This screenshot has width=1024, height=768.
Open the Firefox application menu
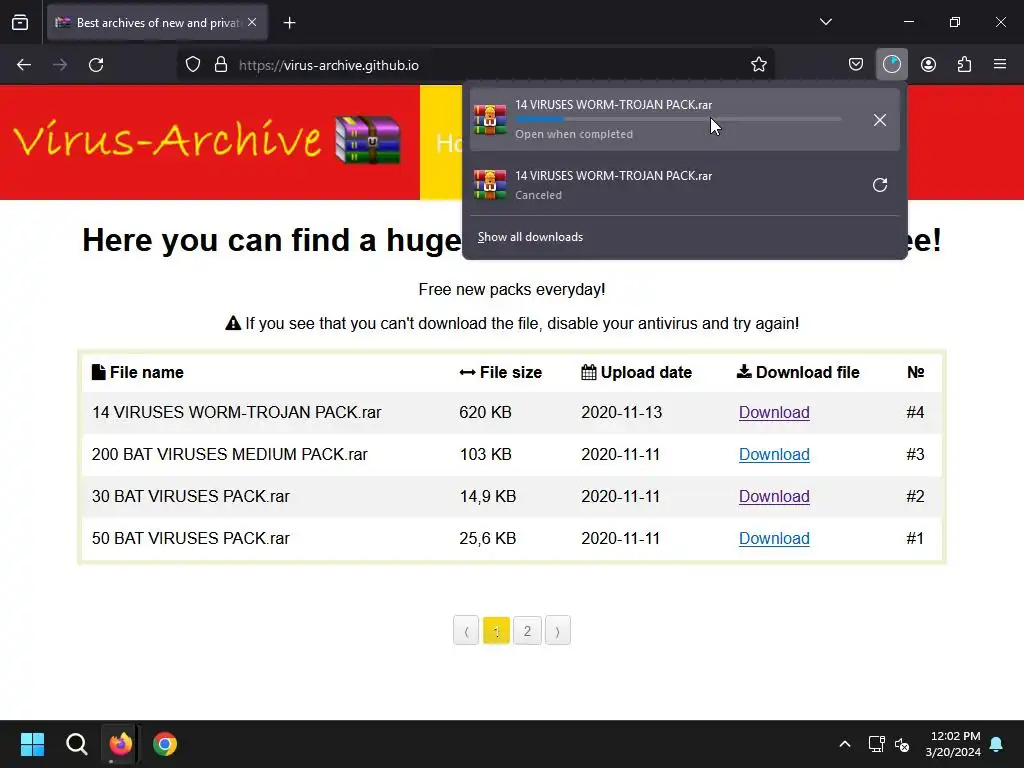(x=1000, y=65)
